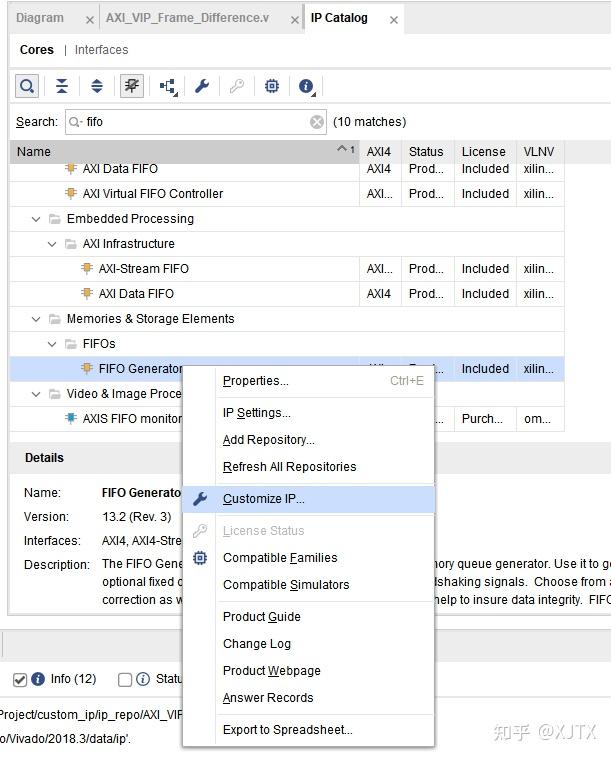Open Compatible Families from context menu
The width and height of the screenshot is (611, 758).
tap(308, 558)
